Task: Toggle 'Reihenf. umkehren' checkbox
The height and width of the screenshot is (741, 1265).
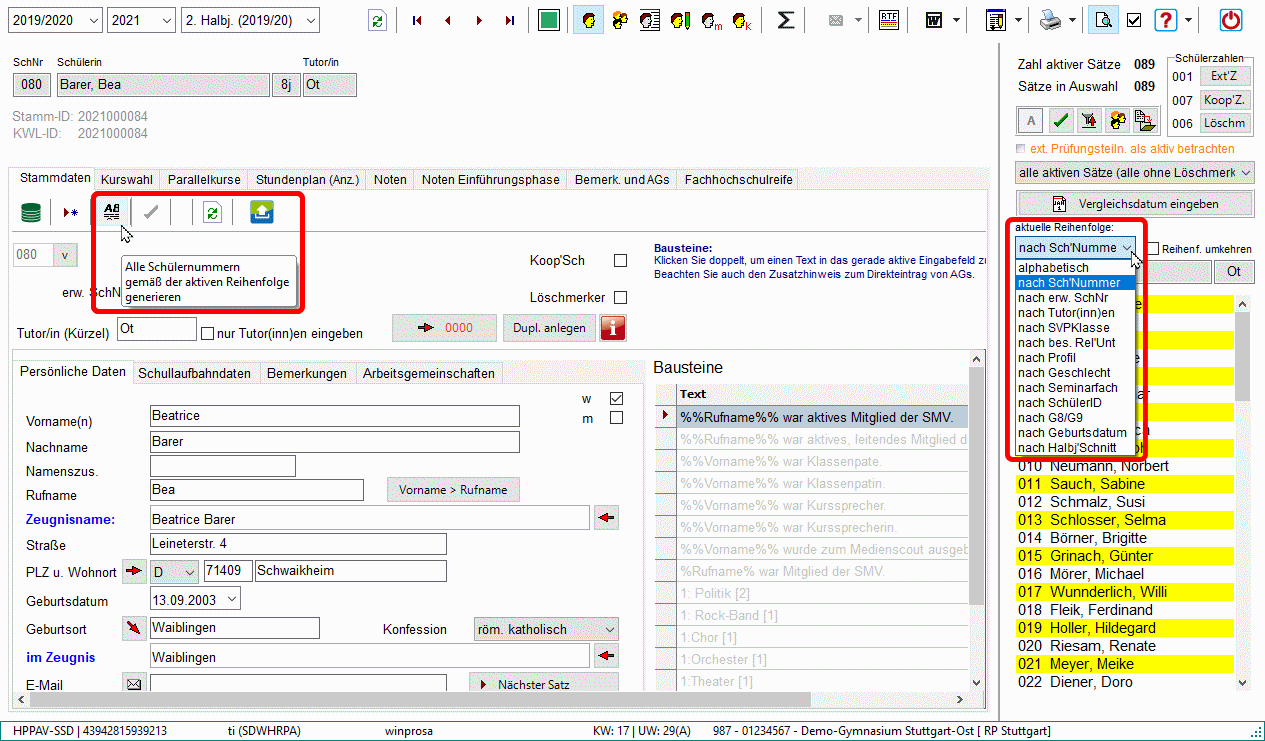Action: coord(1153,249)
